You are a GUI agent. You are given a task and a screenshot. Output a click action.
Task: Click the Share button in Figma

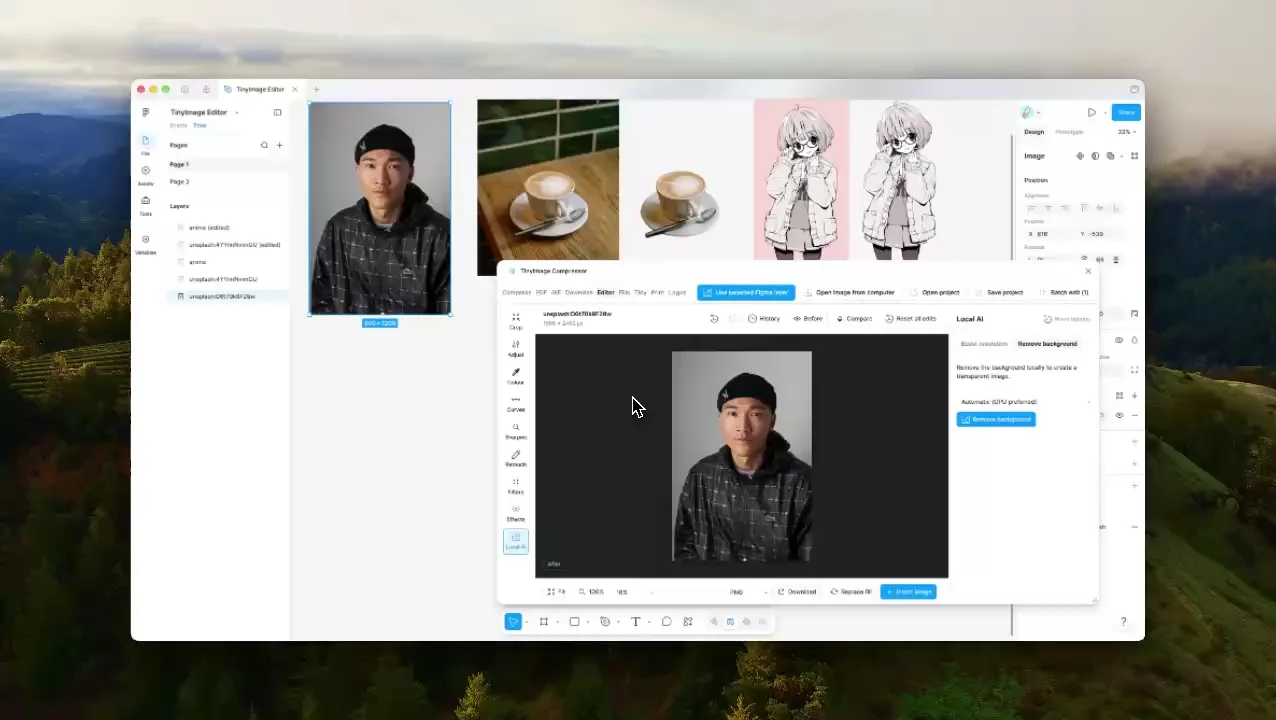coord(1126,113)
